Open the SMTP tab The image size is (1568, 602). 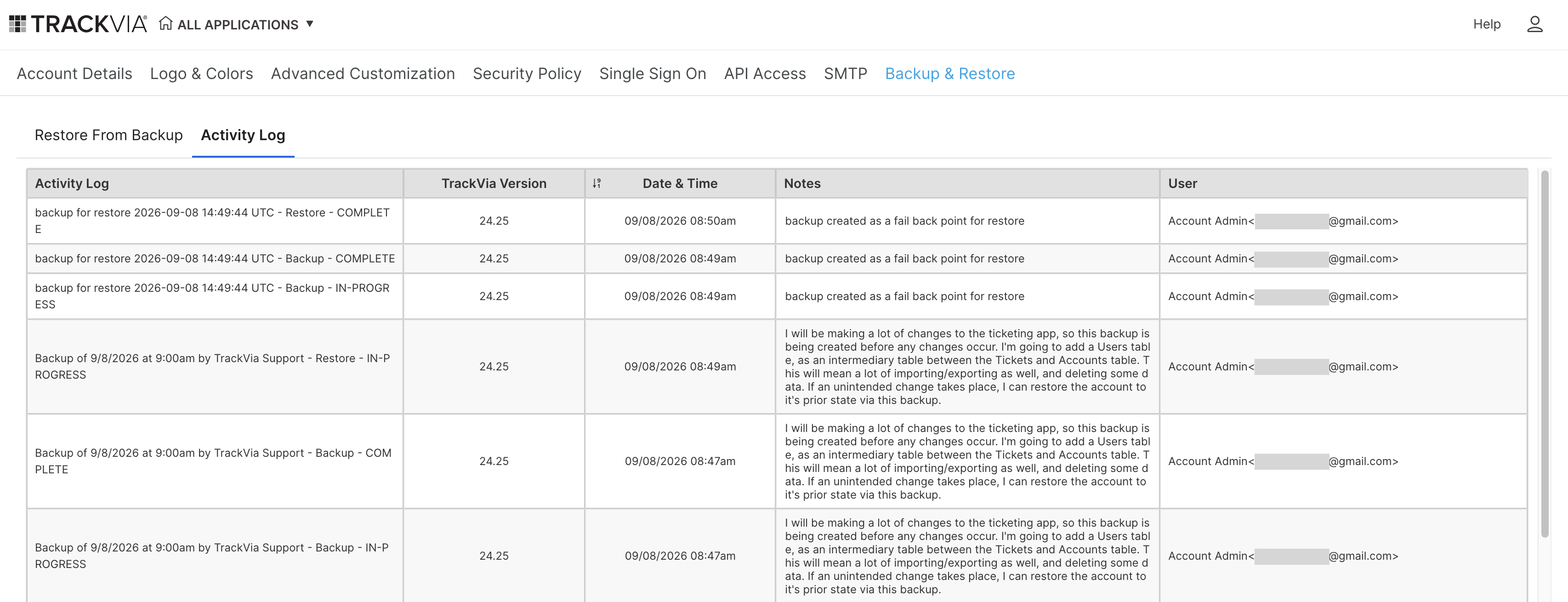(x=846, y=74)
